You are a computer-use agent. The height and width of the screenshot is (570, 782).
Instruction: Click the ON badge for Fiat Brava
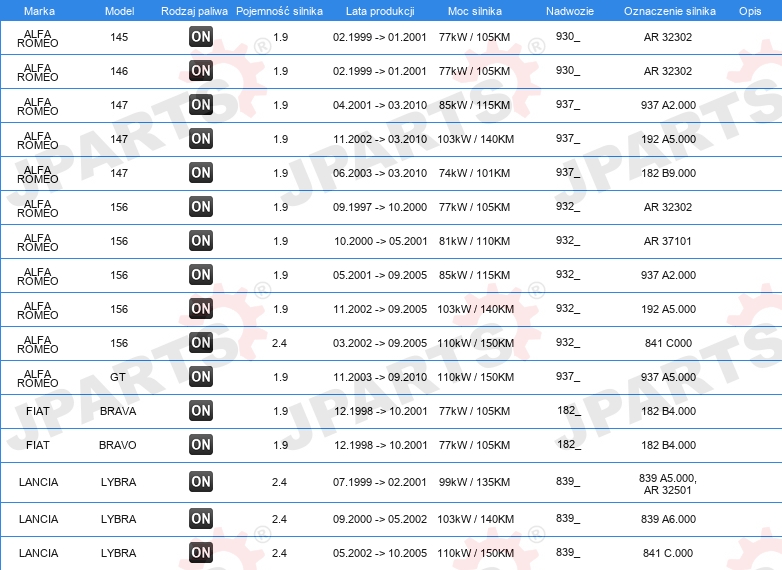[x=201, y=411]
